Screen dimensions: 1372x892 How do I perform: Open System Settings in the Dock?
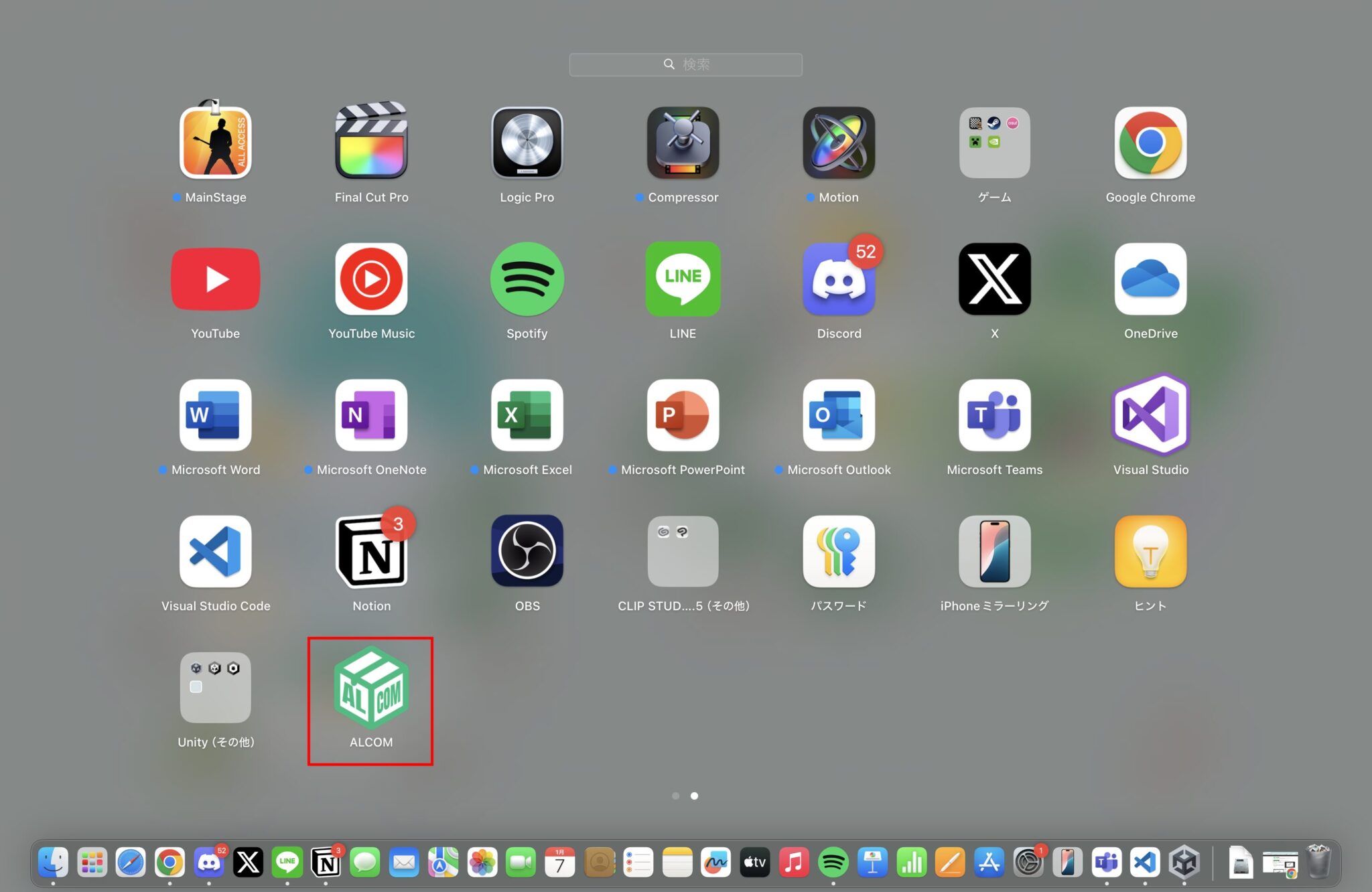click(1028, 863)
